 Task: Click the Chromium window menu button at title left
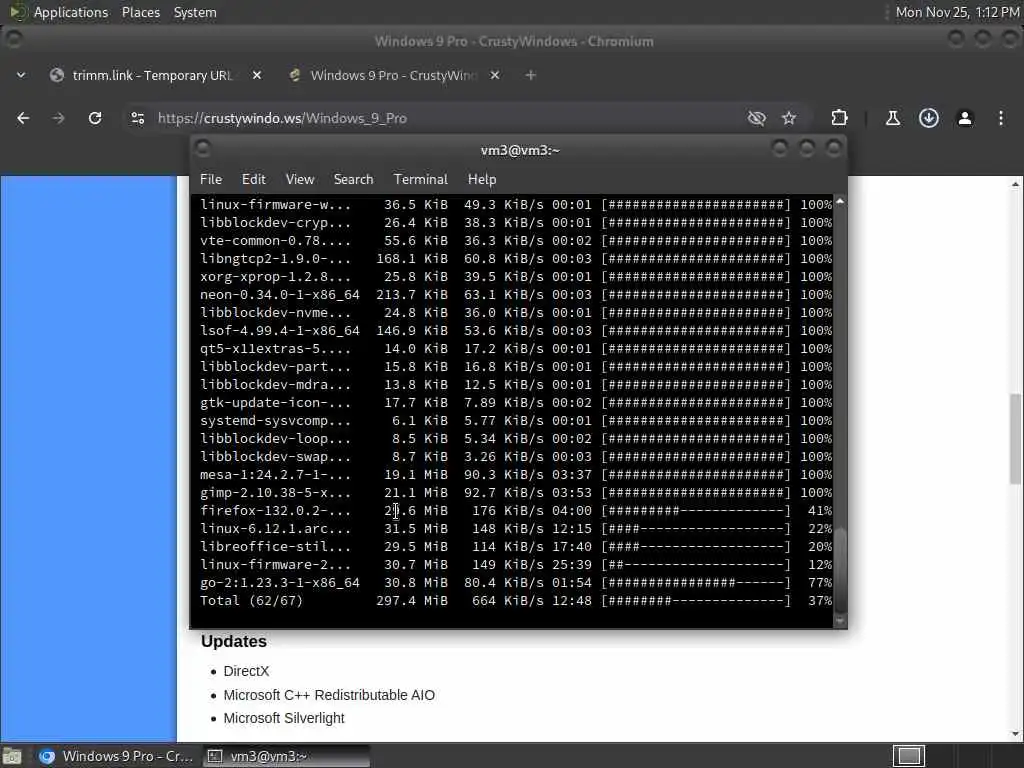pyautogui.click(x=14, y=40)
